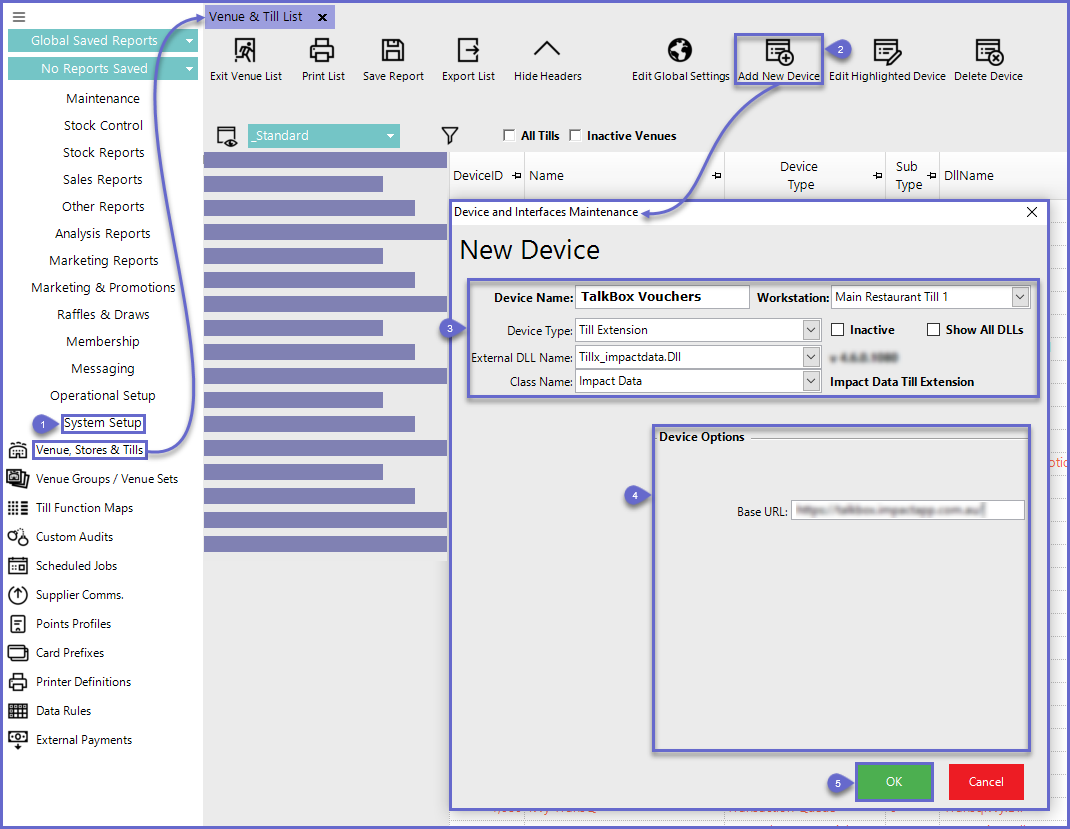
Task: Click the Hide Headers chevron icon
Action: [x=547, y=49]
